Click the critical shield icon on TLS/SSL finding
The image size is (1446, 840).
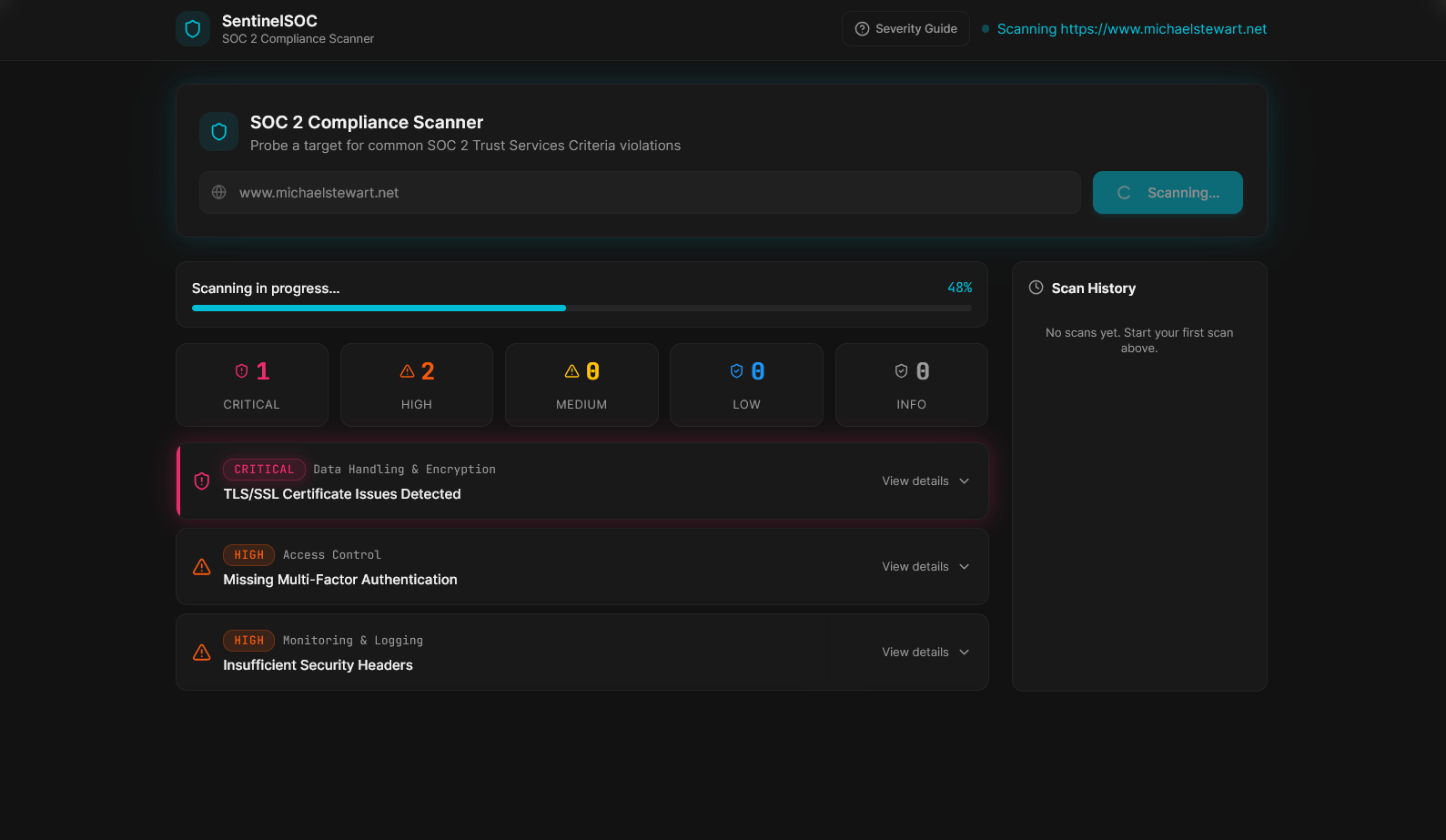tap(202, 481)
